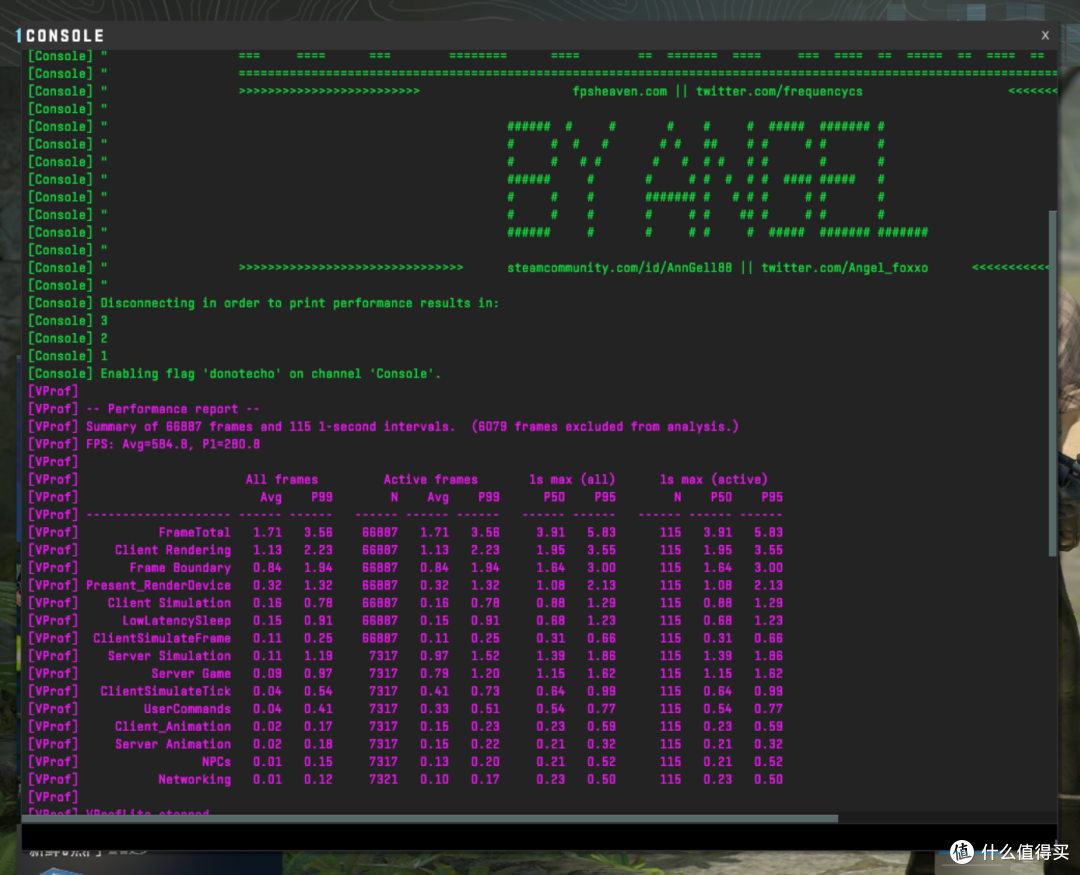This screenshot has width=1080, height=875.
Task: Click the Client Rendering row label
Action: pyautogui.click(x=172, y=550)
